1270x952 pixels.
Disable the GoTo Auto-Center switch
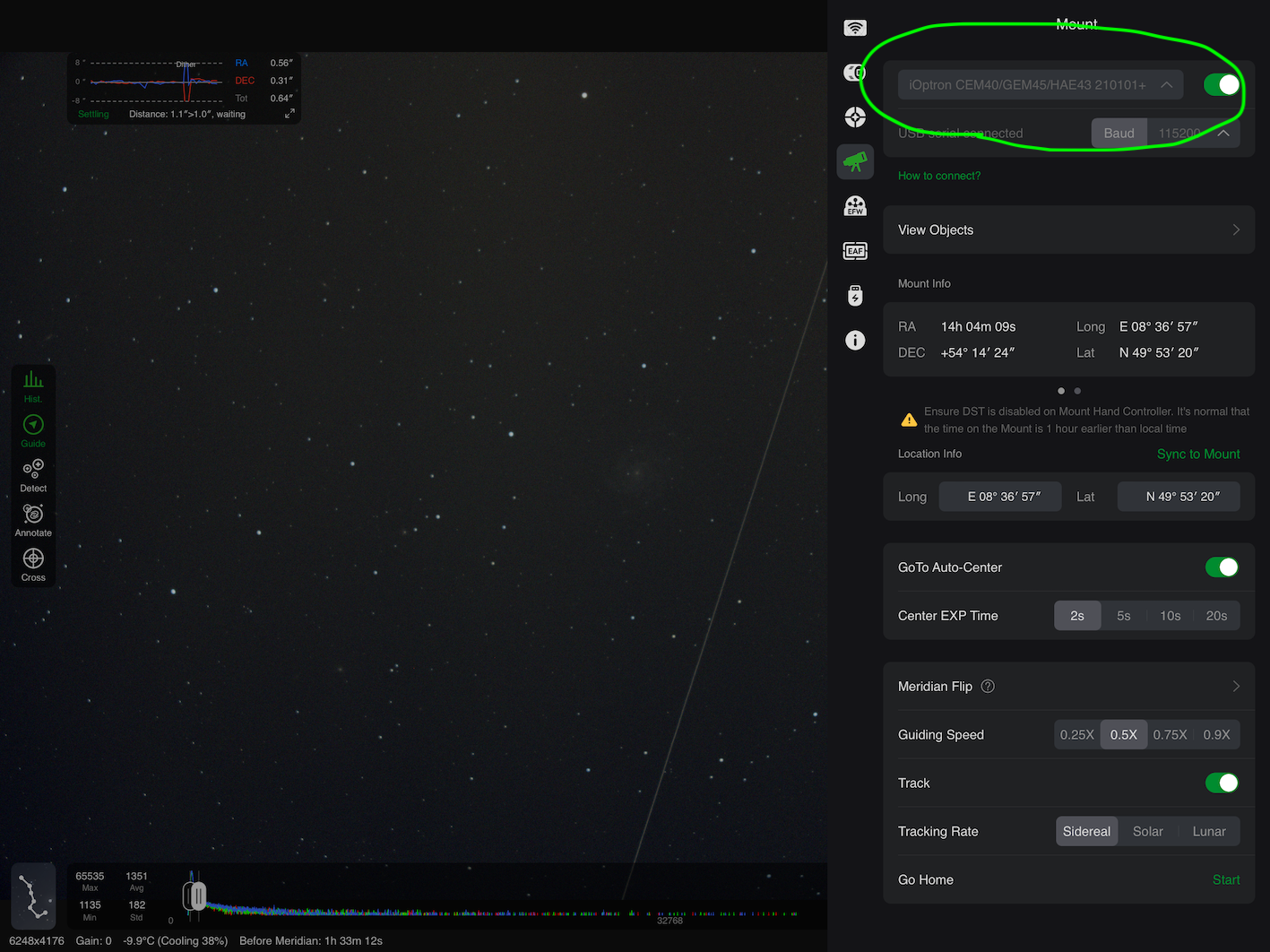click(1222, 567)
